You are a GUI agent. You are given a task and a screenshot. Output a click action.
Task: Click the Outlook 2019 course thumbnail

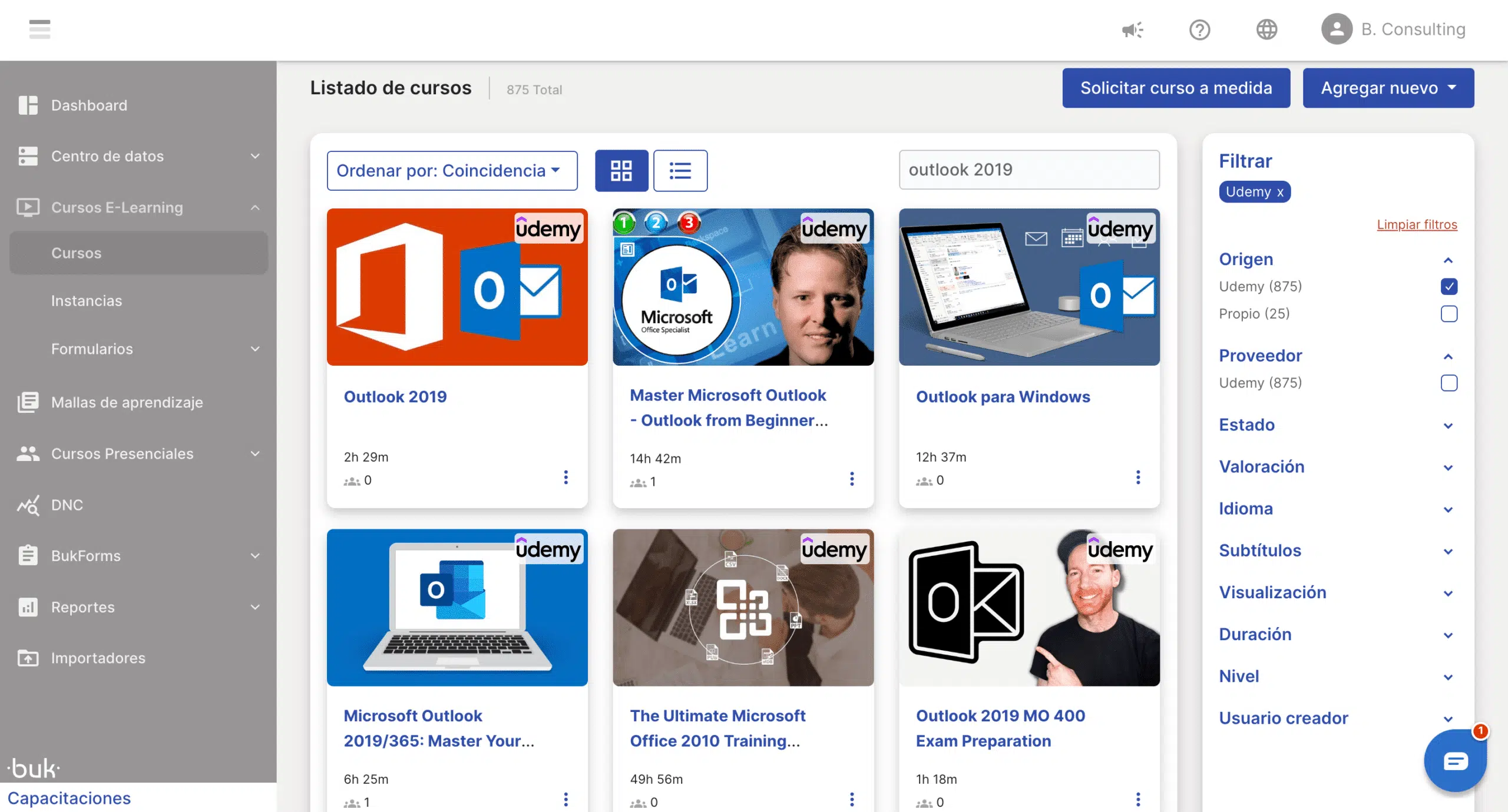457,287
